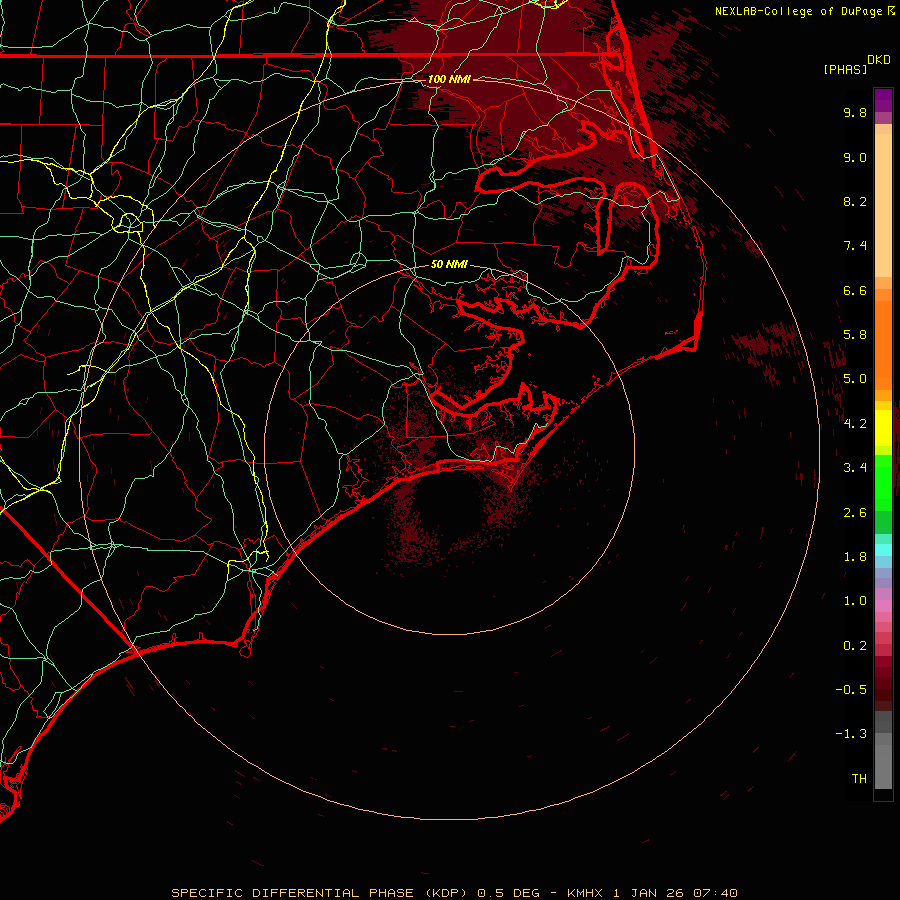Click the 50 NMI range ring label
The width and height of the screenshot is (900, 900).
(449, 264)
